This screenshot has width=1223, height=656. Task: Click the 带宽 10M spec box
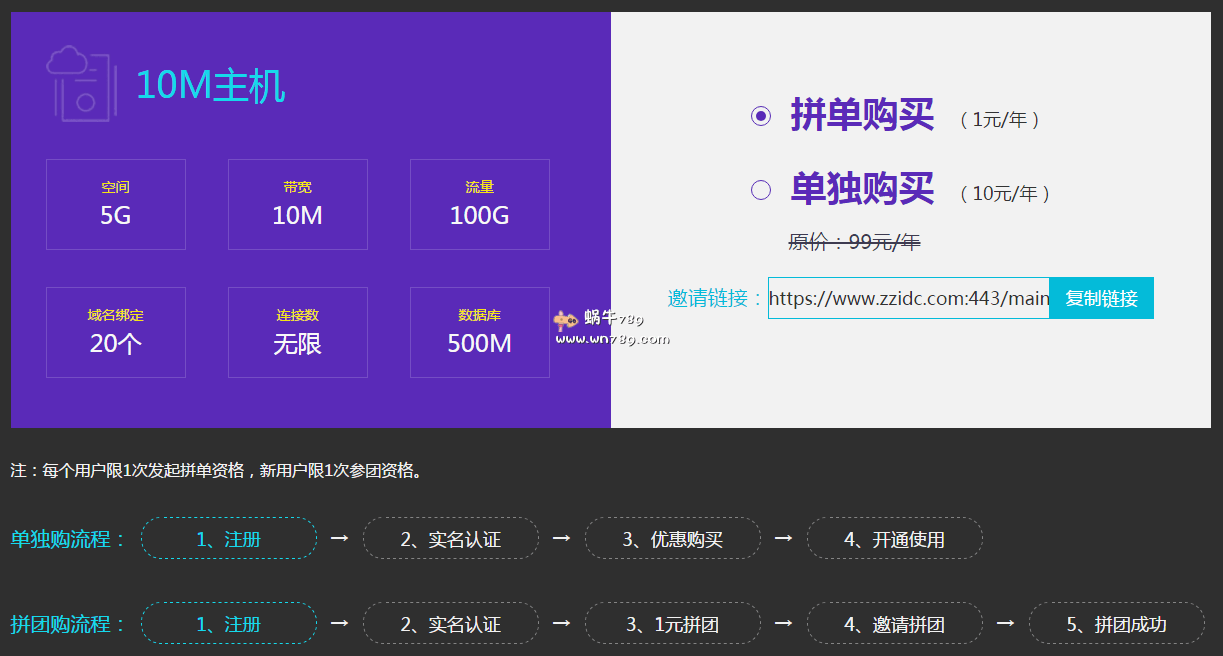pyautogui.click(x=298, y=204)
